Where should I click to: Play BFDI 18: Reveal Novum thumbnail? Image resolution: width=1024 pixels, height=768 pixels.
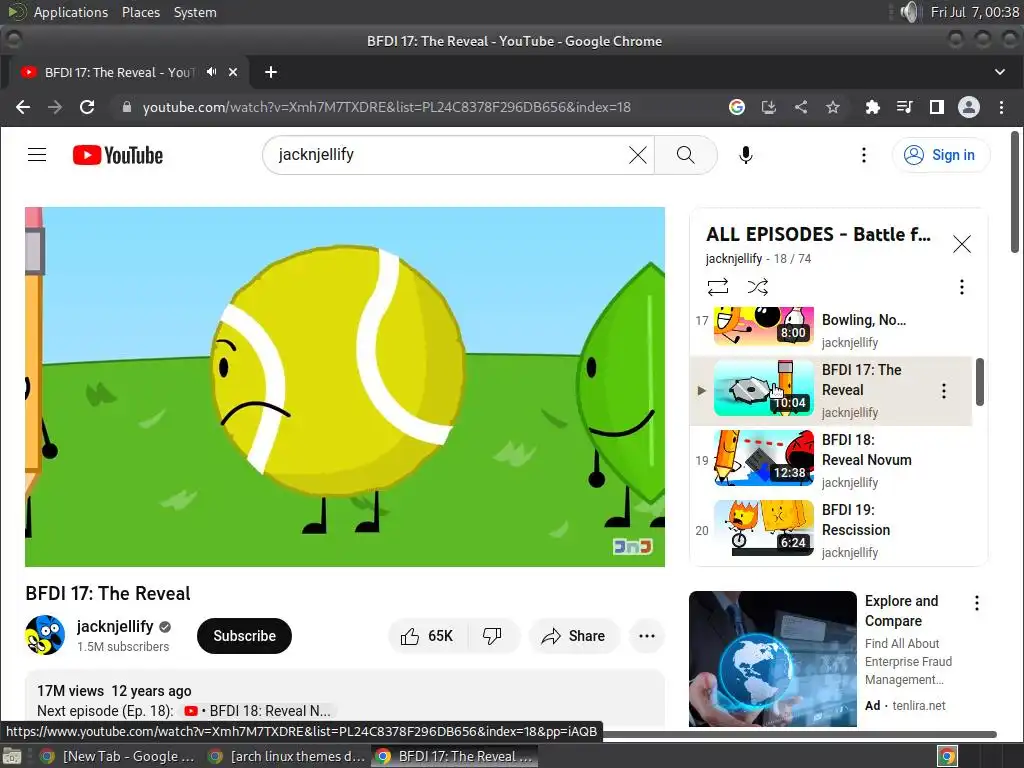tap(763, 458)
